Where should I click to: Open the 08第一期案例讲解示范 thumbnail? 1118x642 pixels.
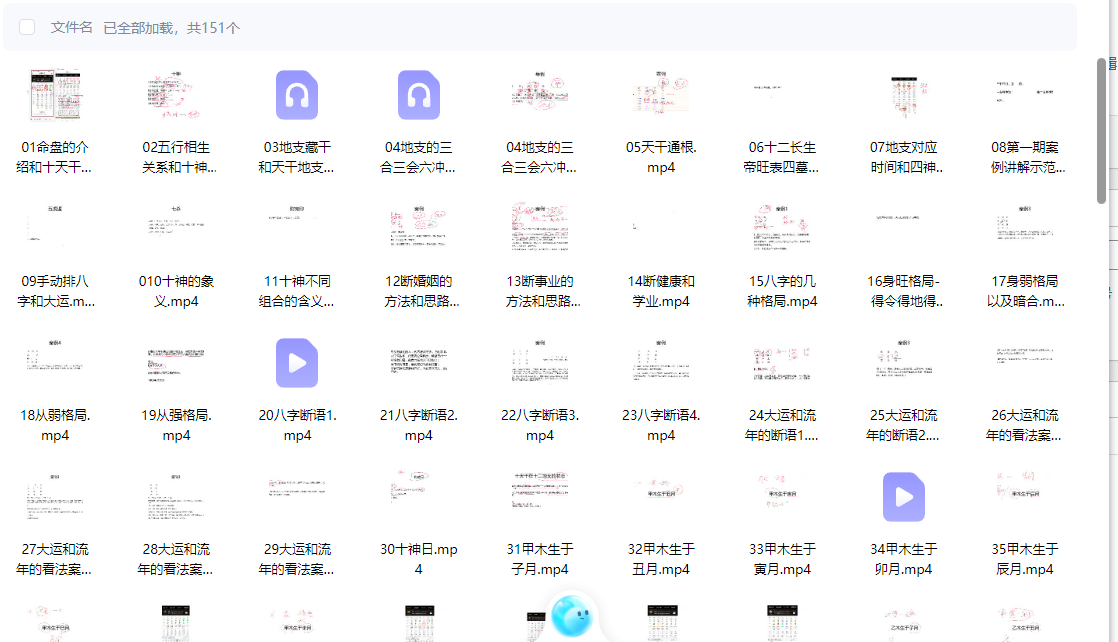[1025, 95]
